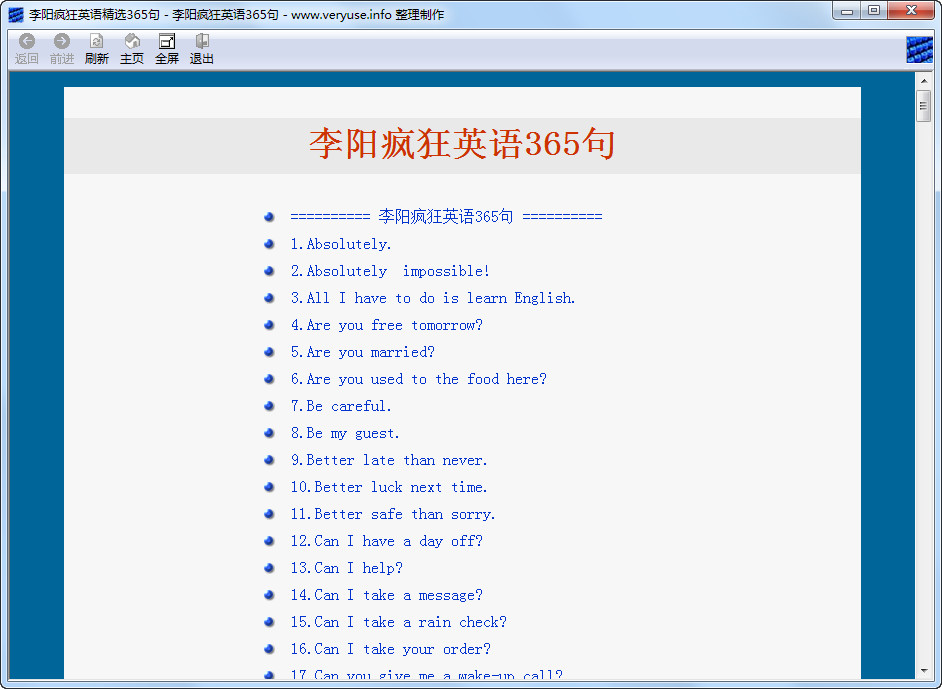
Task: Open '12.Can I have a day off?' link
Action: point(386,541)
